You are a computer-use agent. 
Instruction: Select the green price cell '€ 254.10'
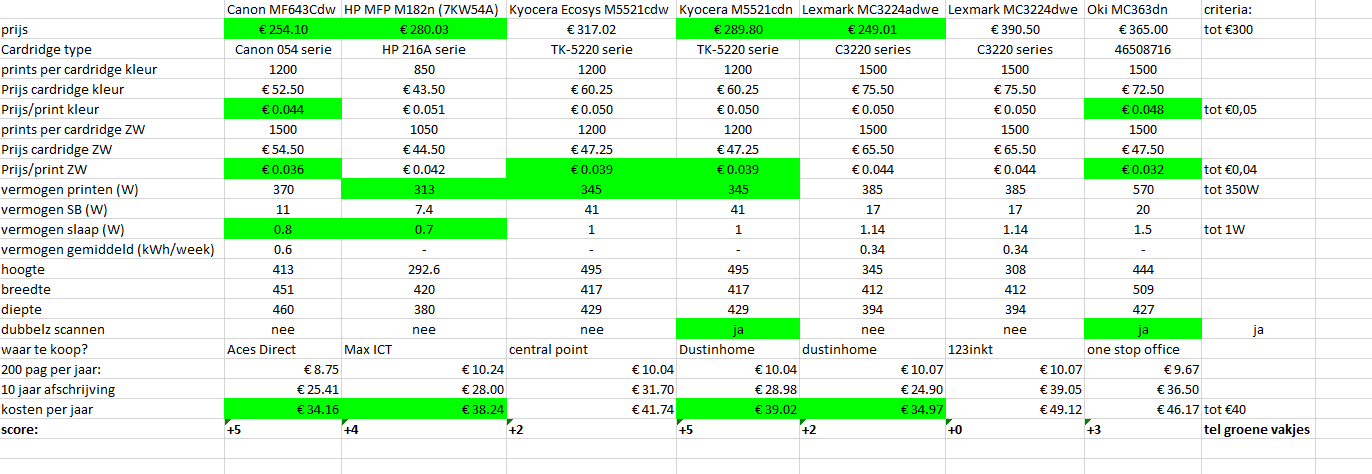(x=282, y=30)
